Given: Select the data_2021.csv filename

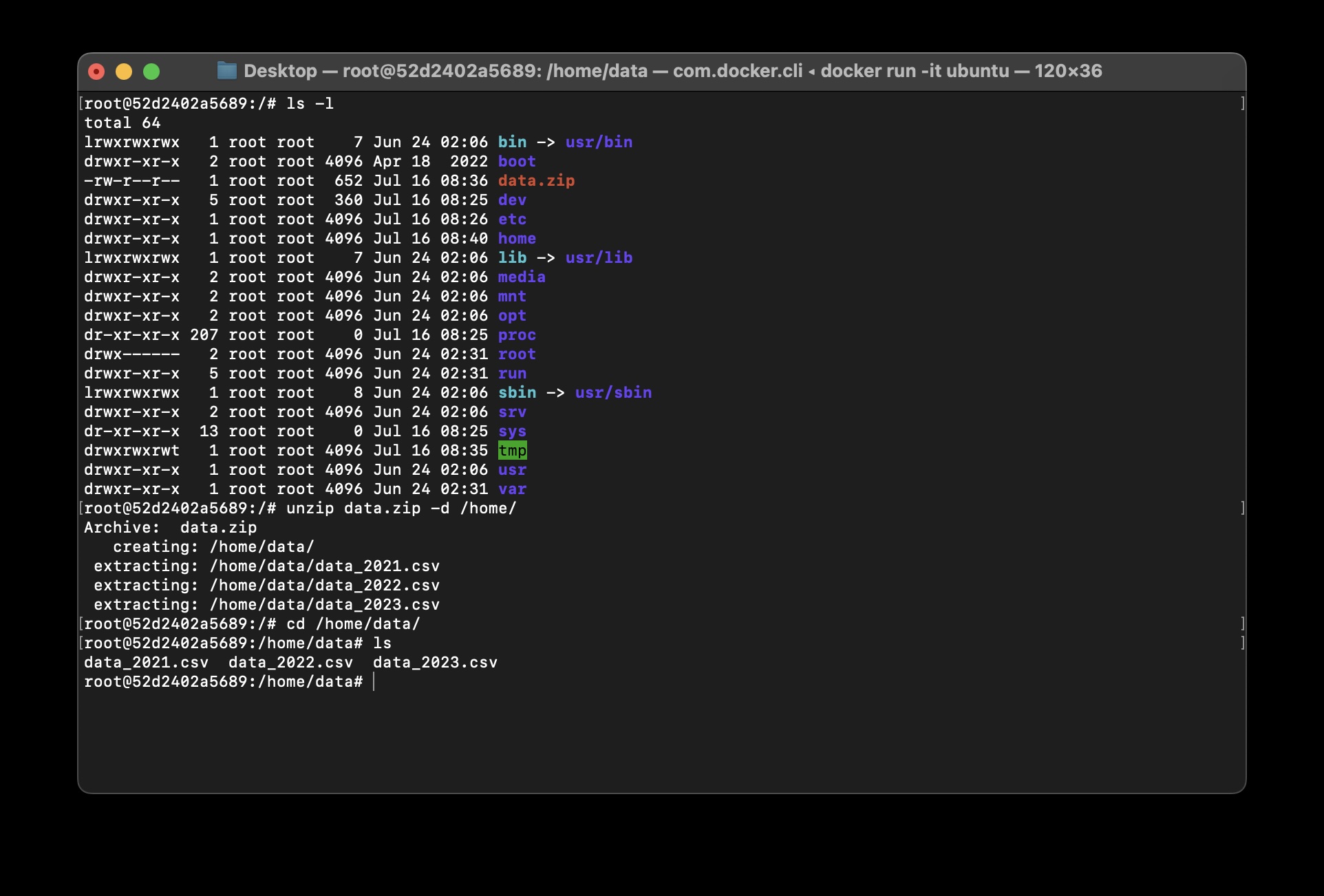Looking at the screenshot, I should pyautogui.click(x=147, y=663).
